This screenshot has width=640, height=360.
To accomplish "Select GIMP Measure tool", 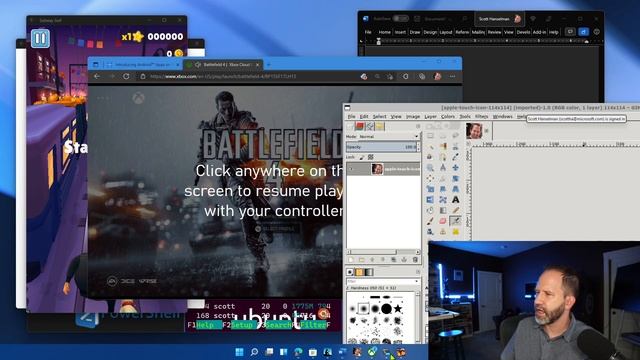I will [443, 167].
